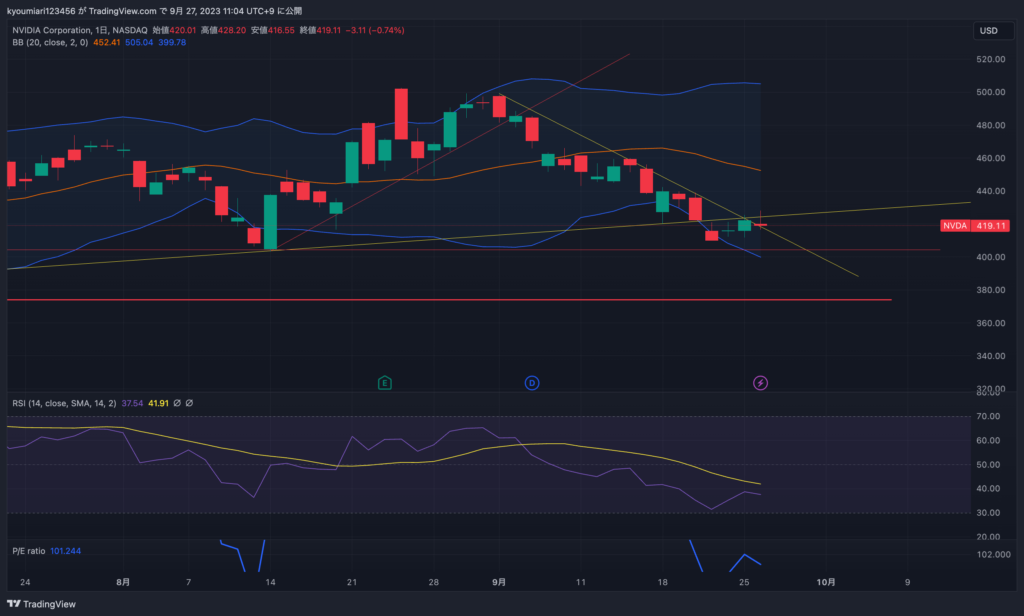Click the date label 21 on time axis
1024x616 pixels.
(352, 581)
